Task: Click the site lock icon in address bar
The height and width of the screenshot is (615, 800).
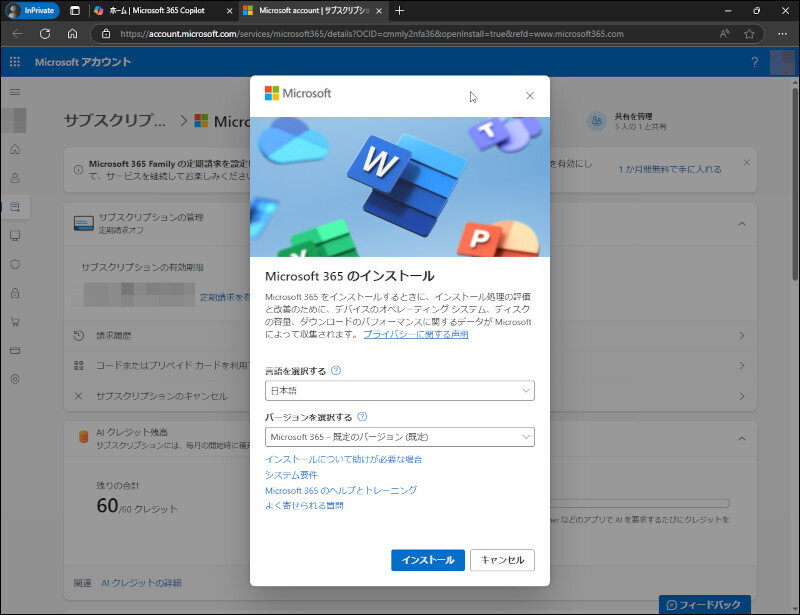Action: tap(106, 34)
